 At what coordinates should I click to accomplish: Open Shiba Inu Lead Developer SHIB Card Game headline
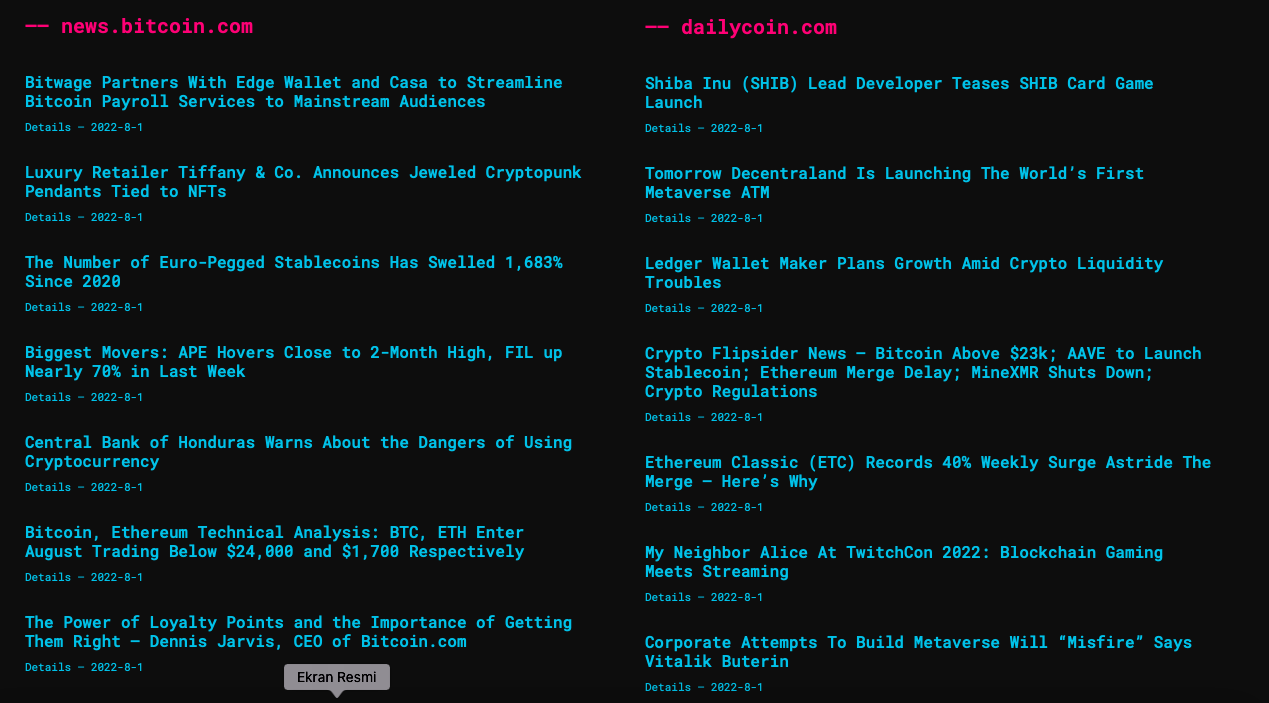pyautogui.click(x=899, y=93)
